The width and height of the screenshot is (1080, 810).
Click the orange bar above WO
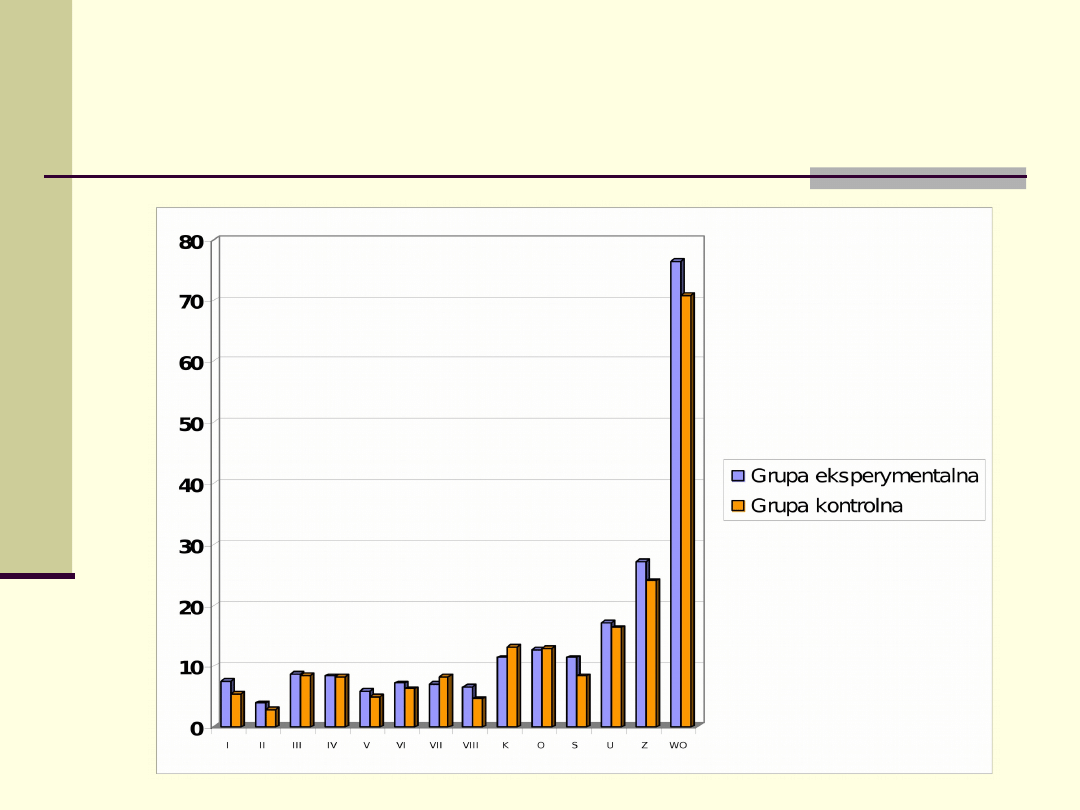click(686, 510)
